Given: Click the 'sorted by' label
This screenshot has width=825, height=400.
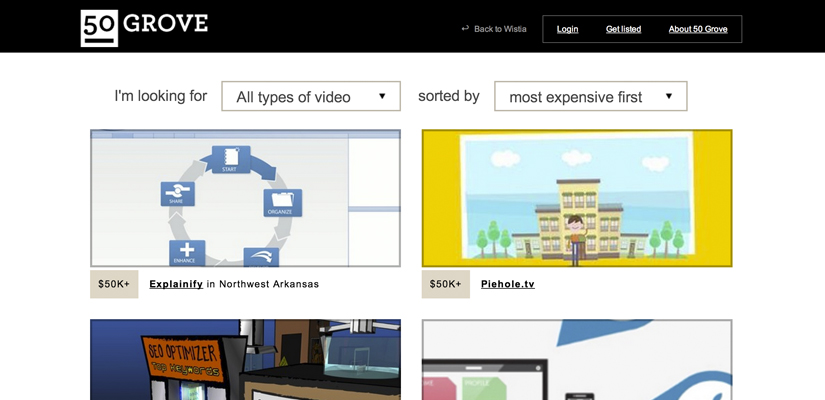Looking at the screenshot, I should [449, 96].
